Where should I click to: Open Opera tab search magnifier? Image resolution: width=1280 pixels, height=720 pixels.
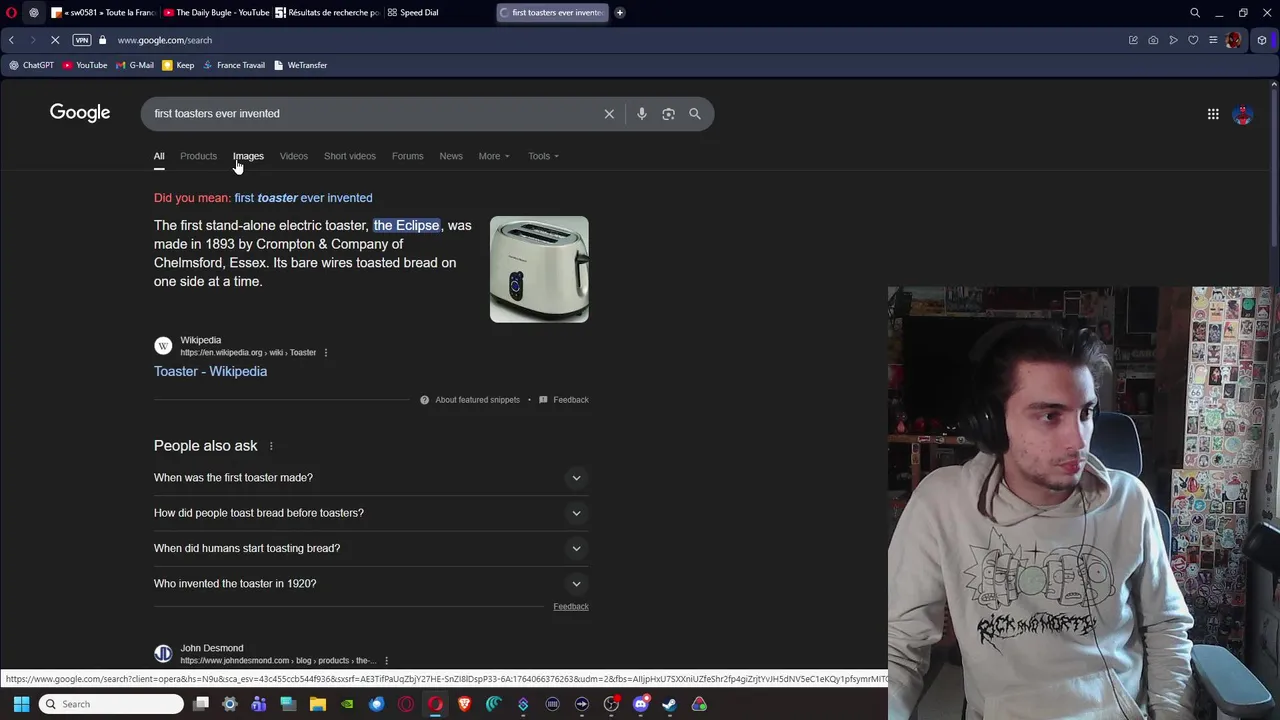1195,13
